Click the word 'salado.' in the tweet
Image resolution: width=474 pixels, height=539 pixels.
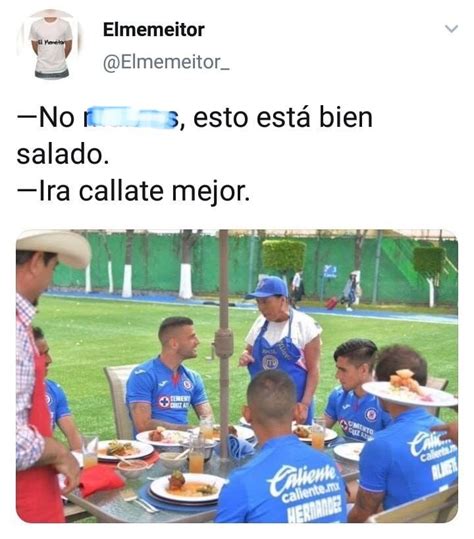tap(63, 154)
